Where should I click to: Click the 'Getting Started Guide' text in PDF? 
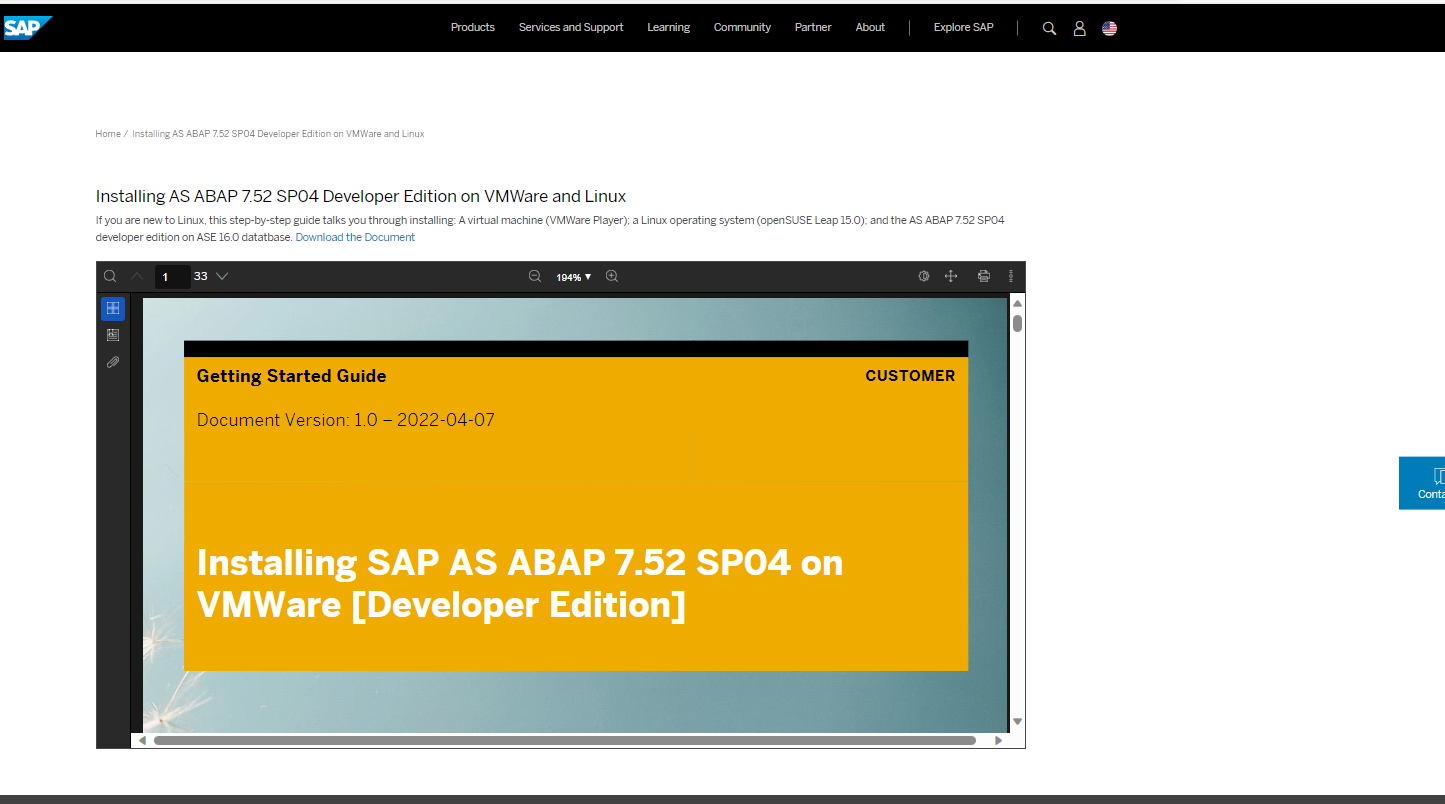[291, 376]
